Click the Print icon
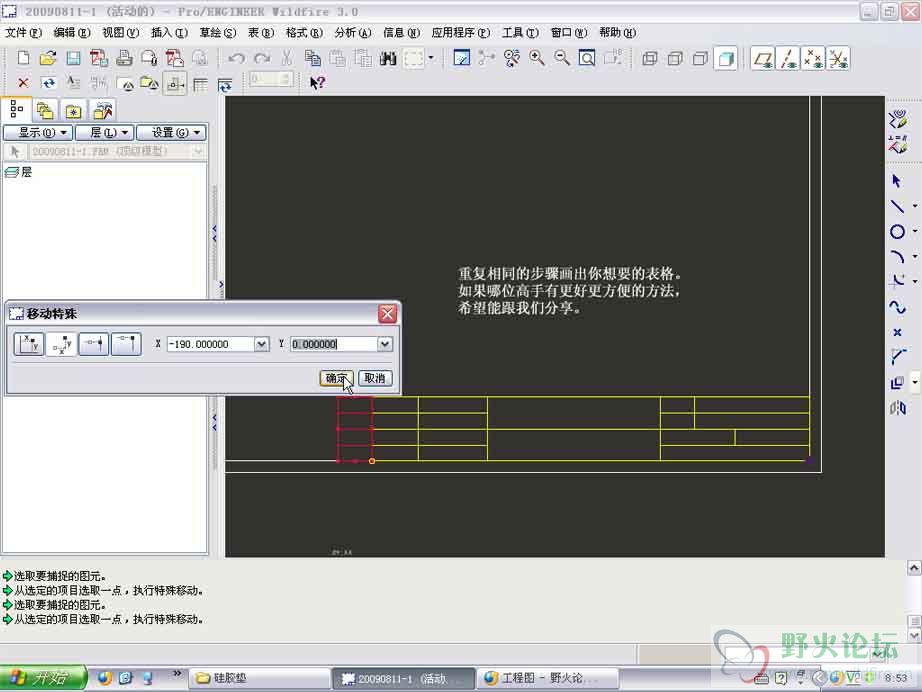Viewport: 922px width, 692px height. click(x=124, y=58)
